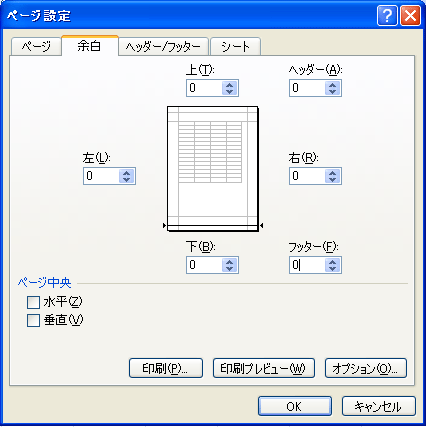Decrease the 下 (bottom) margin with down arrow
426x427 pixels.
(x=229, y=269)
